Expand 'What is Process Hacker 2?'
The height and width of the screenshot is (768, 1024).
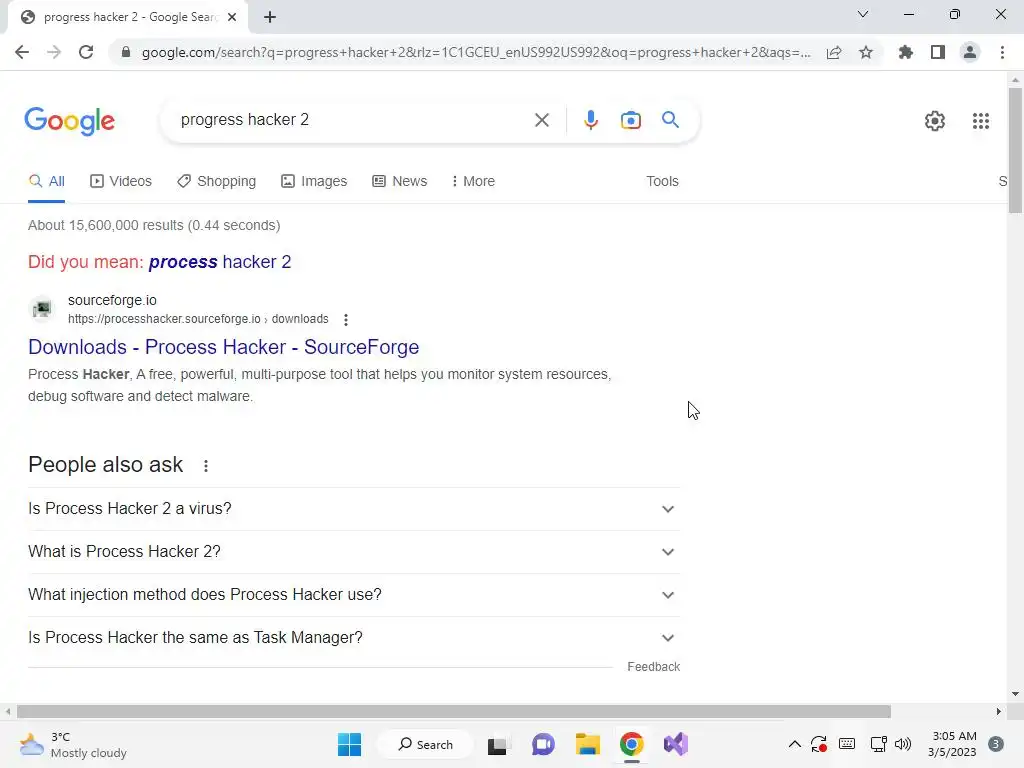click(353, 552)
